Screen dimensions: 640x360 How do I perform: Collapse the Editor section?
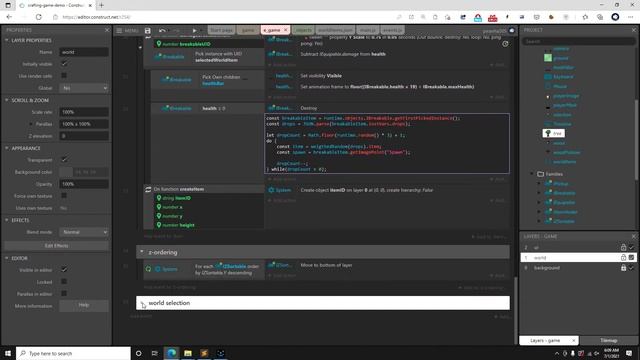click(x=7, y=258)
